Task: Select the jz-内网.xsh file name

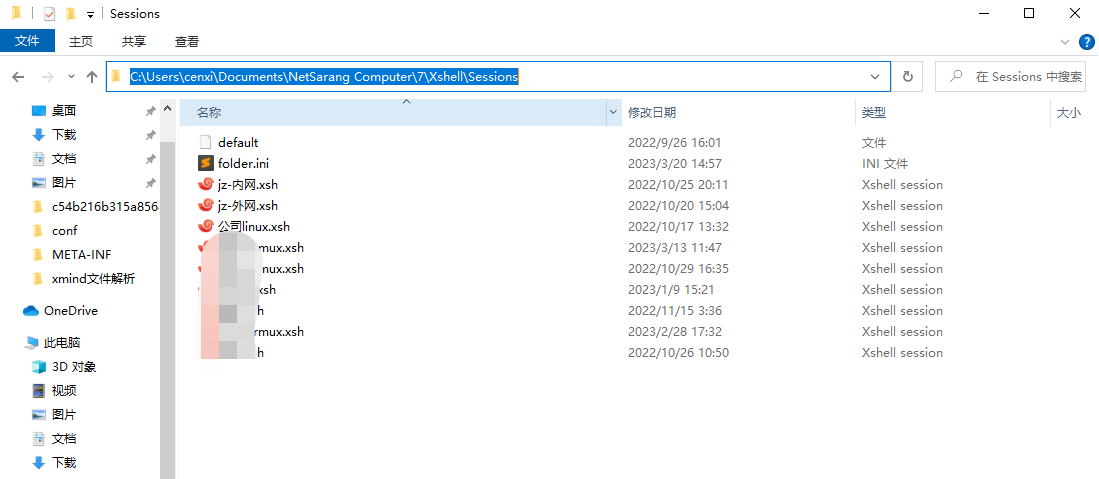Action: click(248, 184)
